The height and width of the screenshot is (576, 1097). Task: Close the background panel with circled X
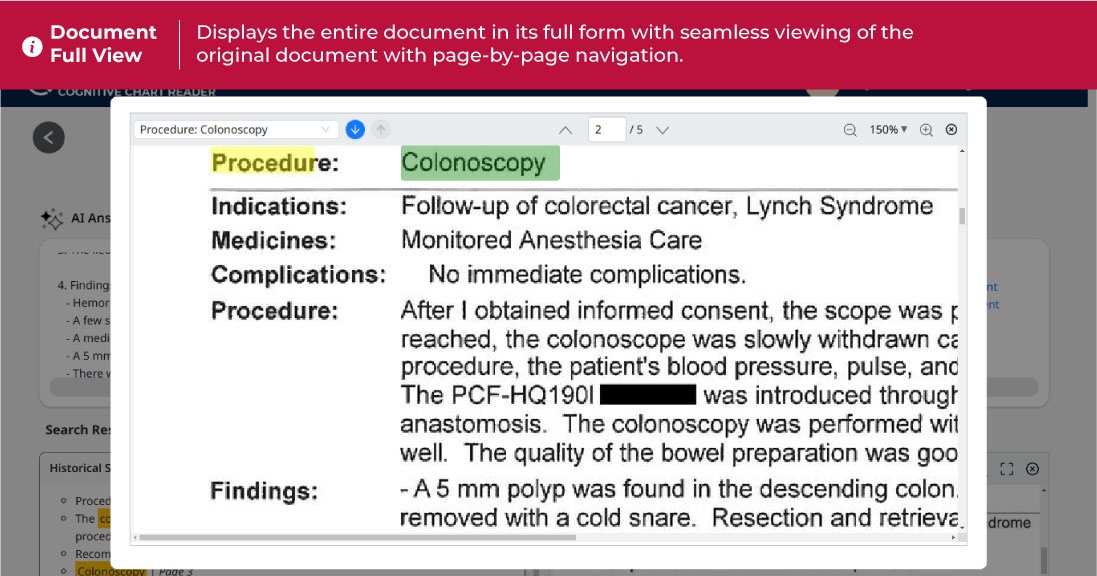(1032, 469)
